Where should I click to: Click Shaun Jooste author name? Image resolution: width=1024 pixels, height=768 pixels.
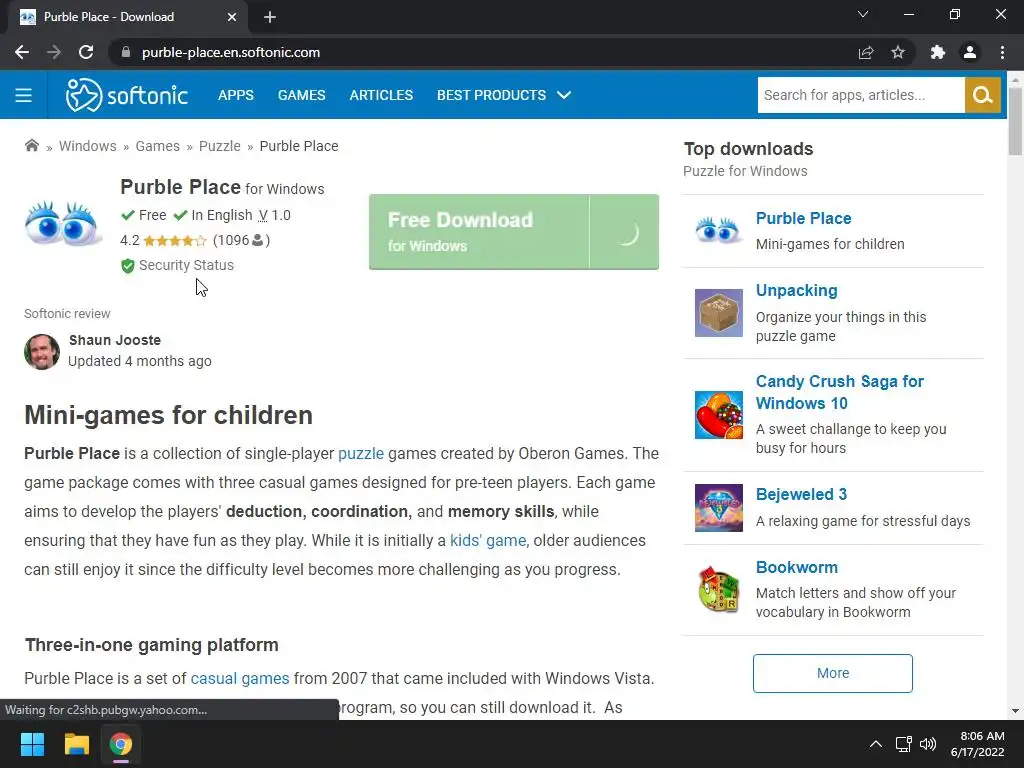[x=115, y=340]
